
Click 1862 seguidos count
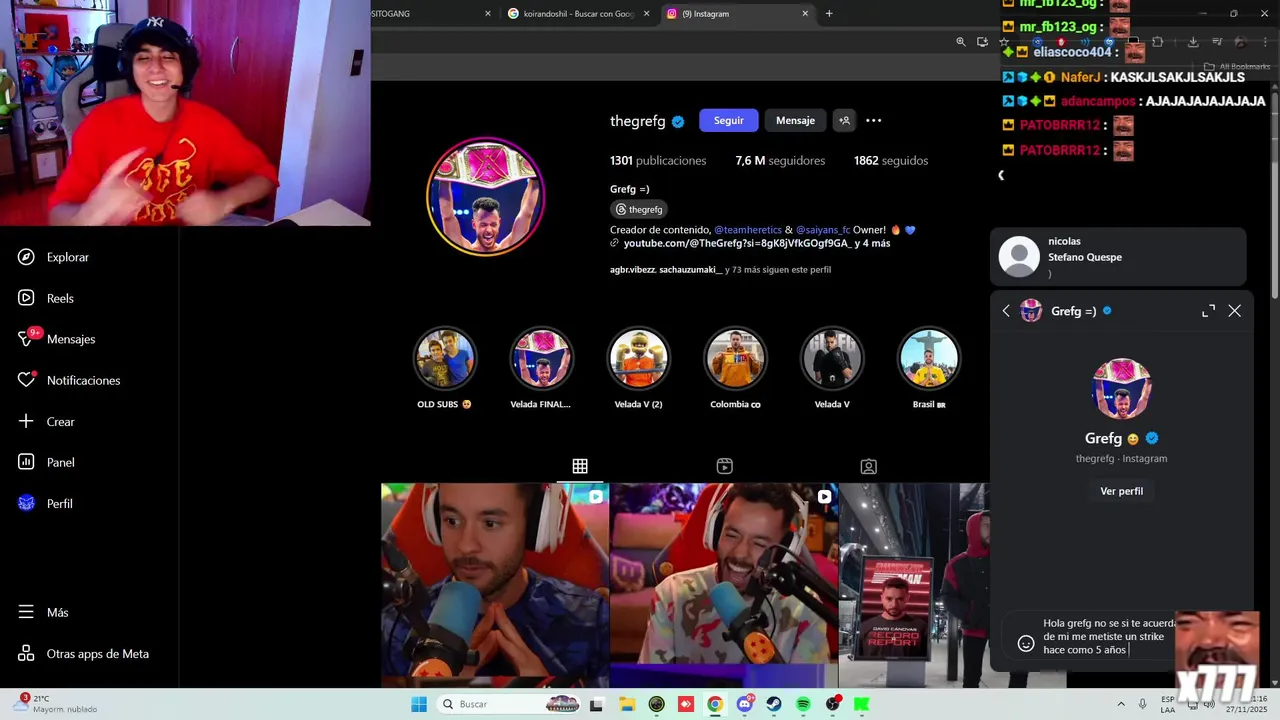(891, 160)
